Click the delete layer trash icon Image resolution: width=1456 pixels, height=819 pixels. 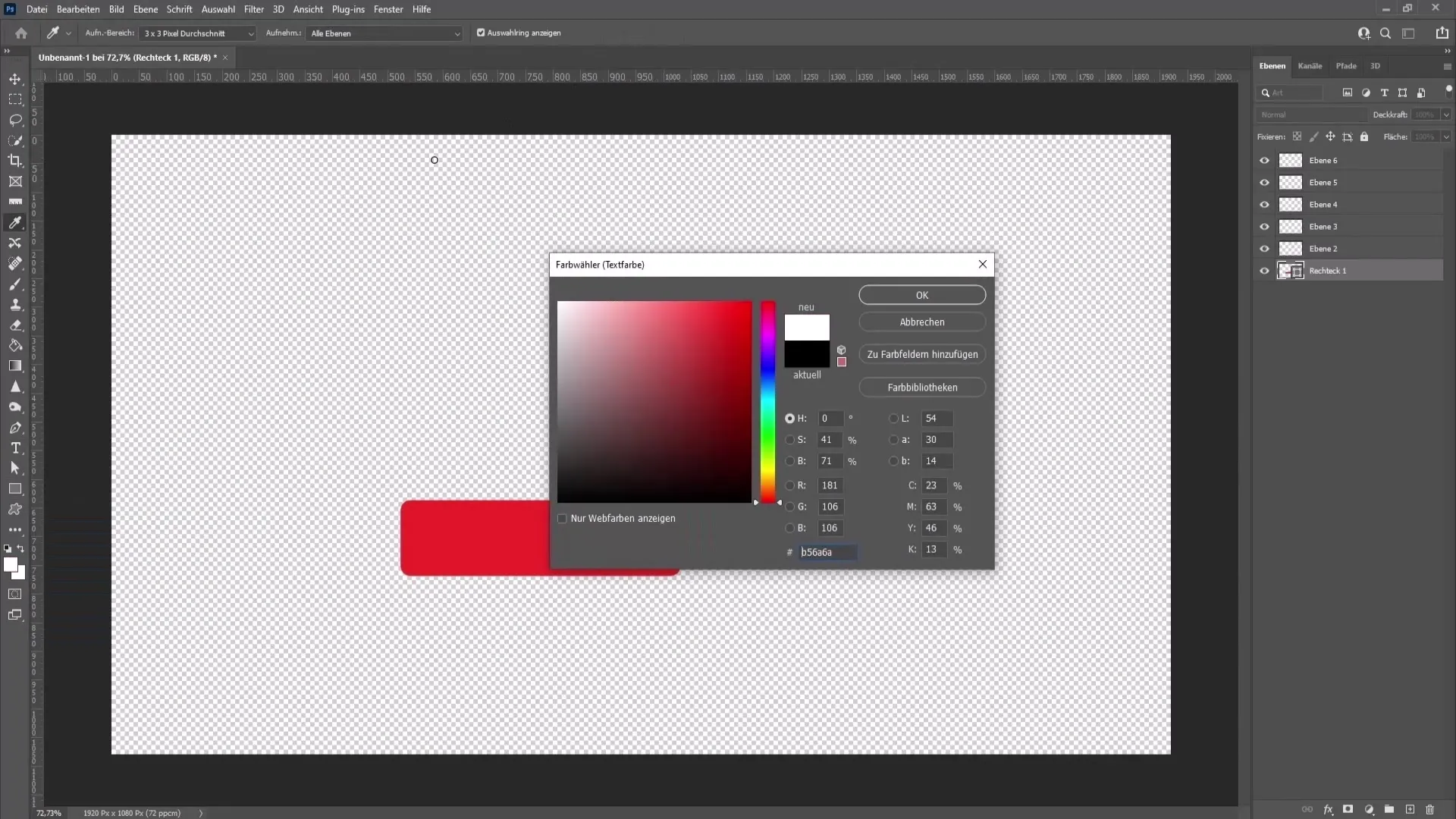pyautogui.click(x=1430, y=810)
